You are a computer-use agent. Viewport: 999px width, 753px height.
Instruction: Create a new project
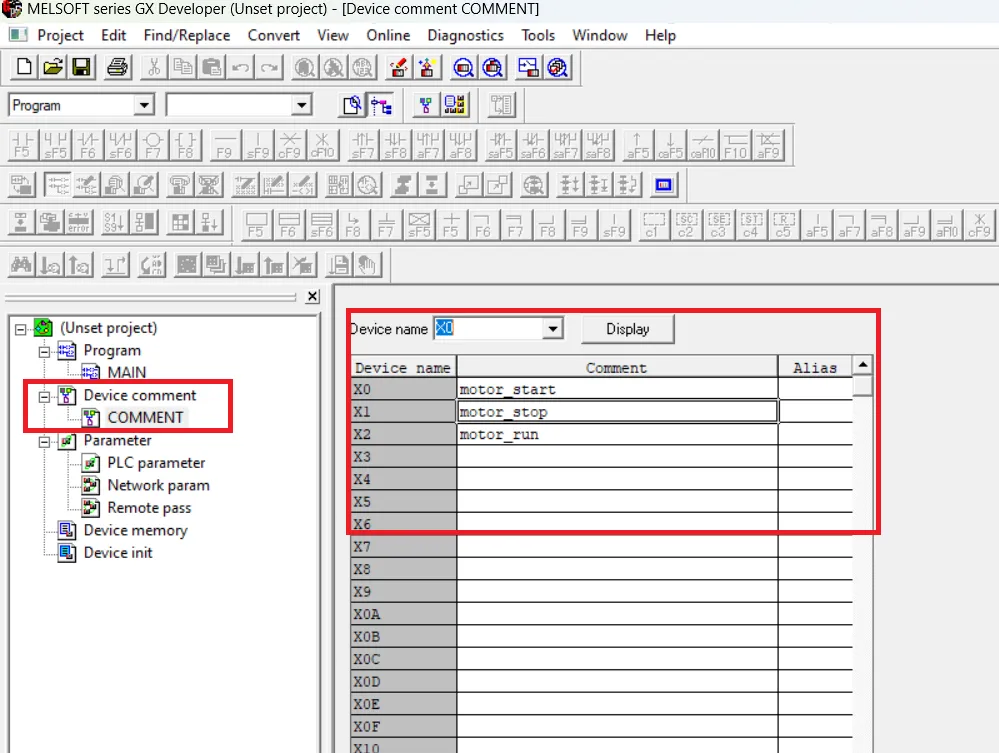(x=22, y=67)
